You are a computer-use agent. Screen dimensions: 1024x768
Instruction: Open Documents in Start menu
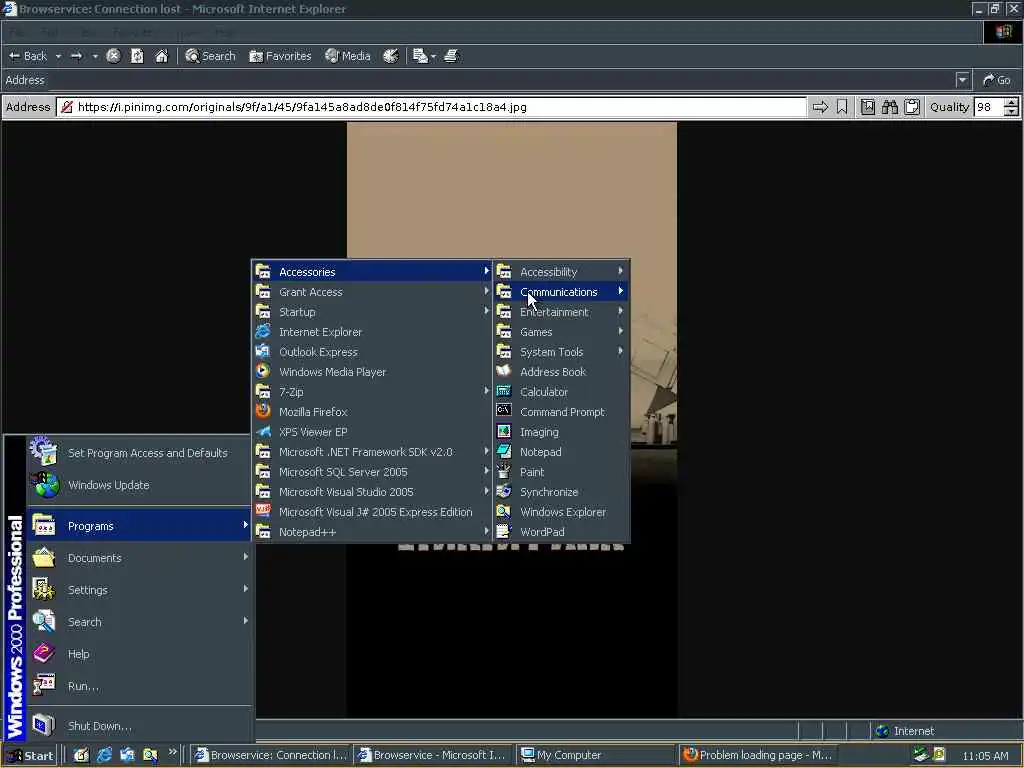point(139,558)
